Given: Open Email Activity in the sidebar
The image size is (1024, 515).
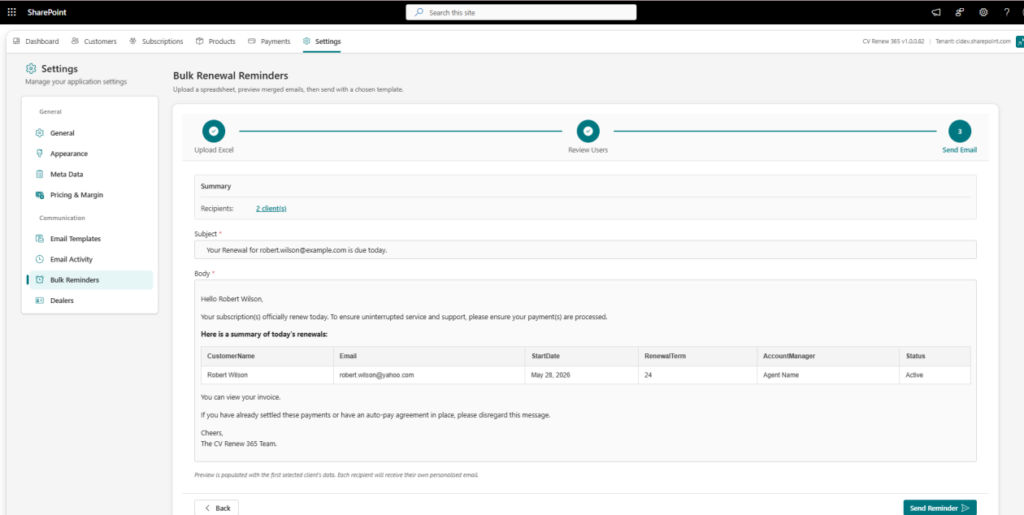Looking at the screenshot, I should [91, 259].
